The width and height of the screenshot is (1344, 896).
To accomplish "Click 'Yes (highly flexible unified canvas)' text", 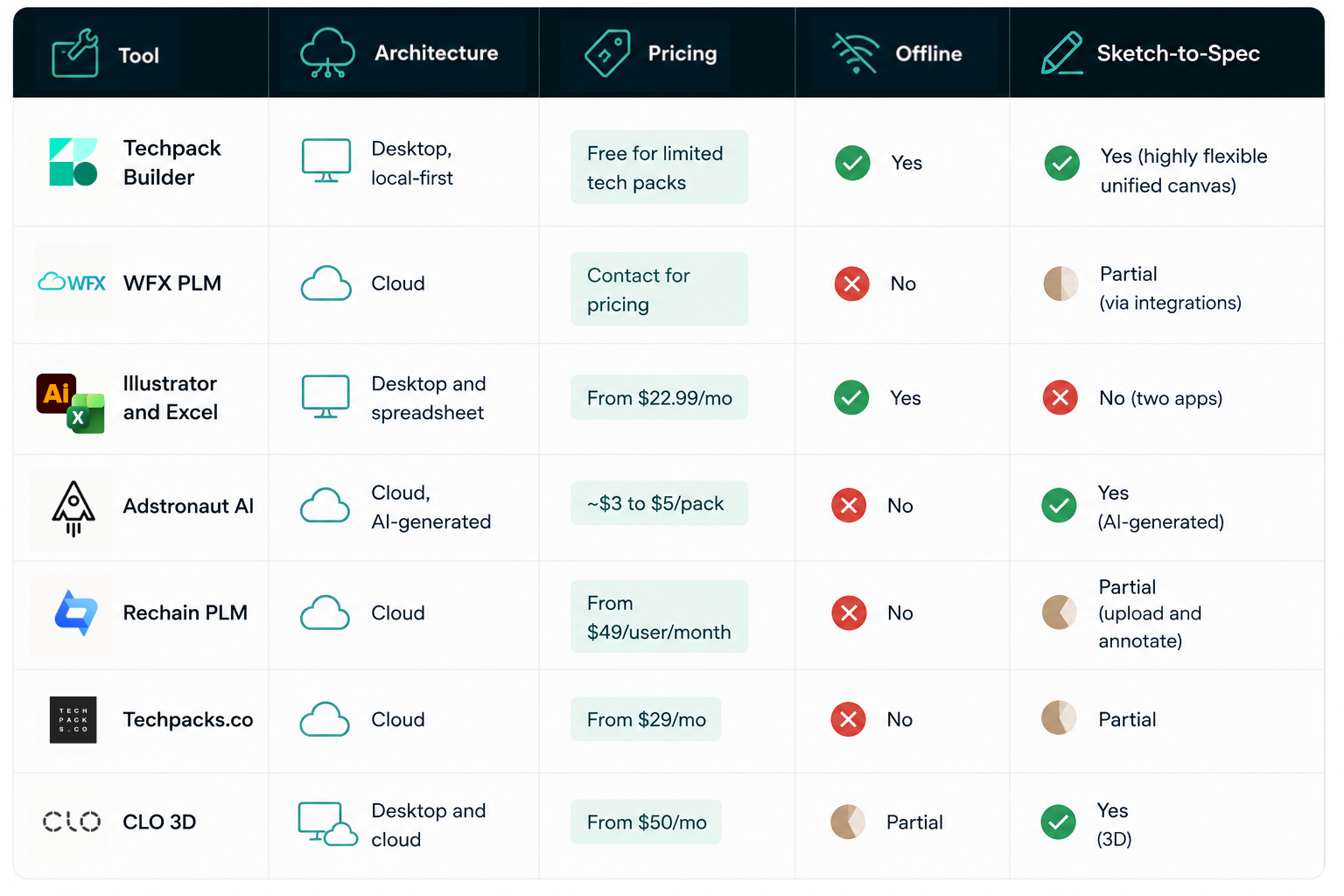I will click(1183, 171).
